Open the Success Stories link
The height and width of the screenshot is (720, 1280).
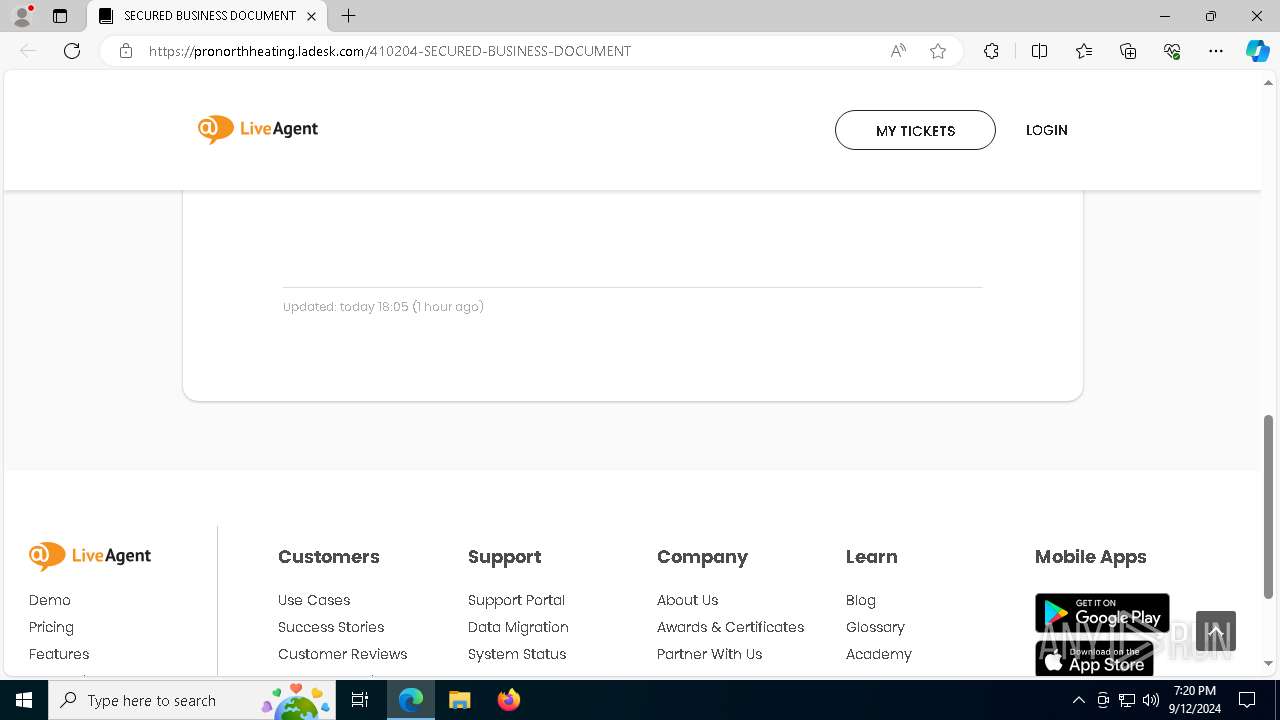click(331, 627)
